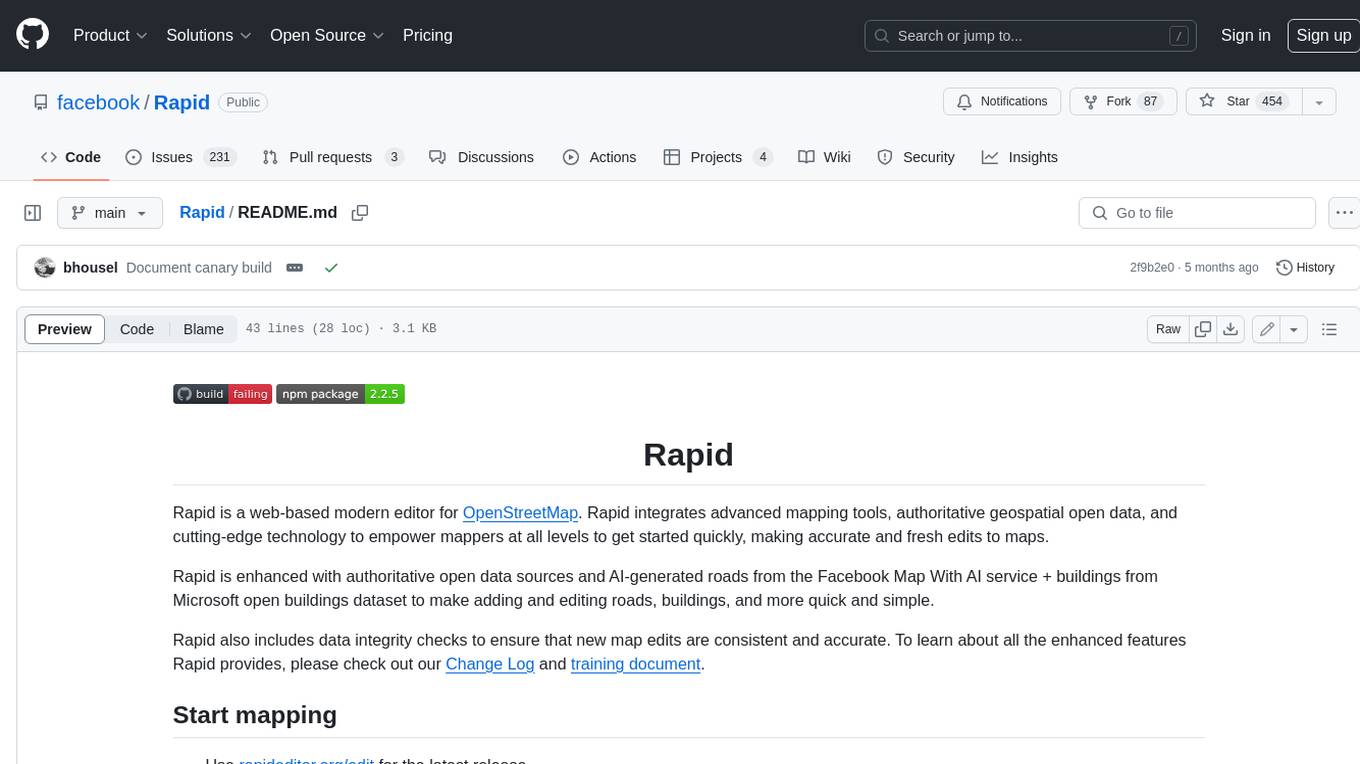Click the Fork count 87

[x=1150, y=101]
